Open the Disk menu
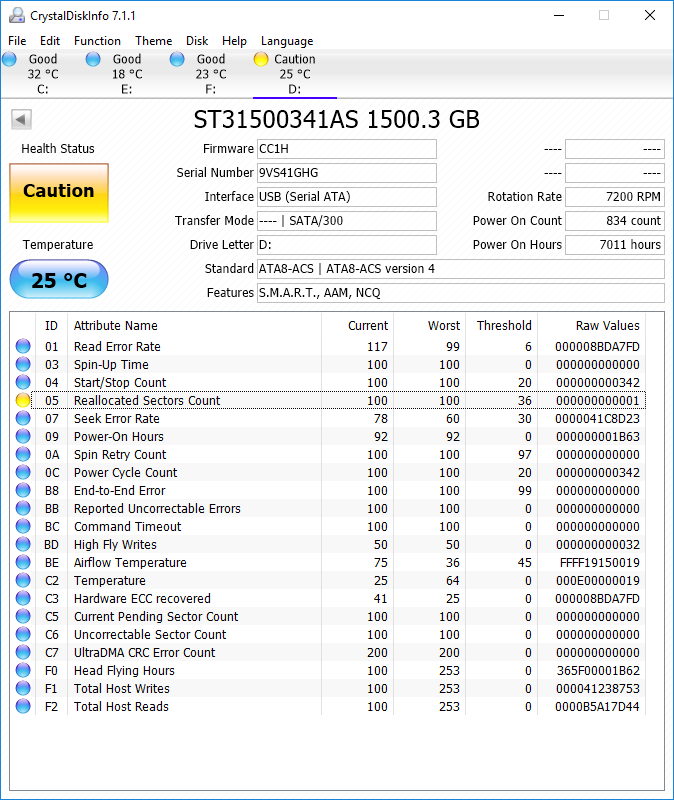Viewport: 674px width, 800px height. 197,41
